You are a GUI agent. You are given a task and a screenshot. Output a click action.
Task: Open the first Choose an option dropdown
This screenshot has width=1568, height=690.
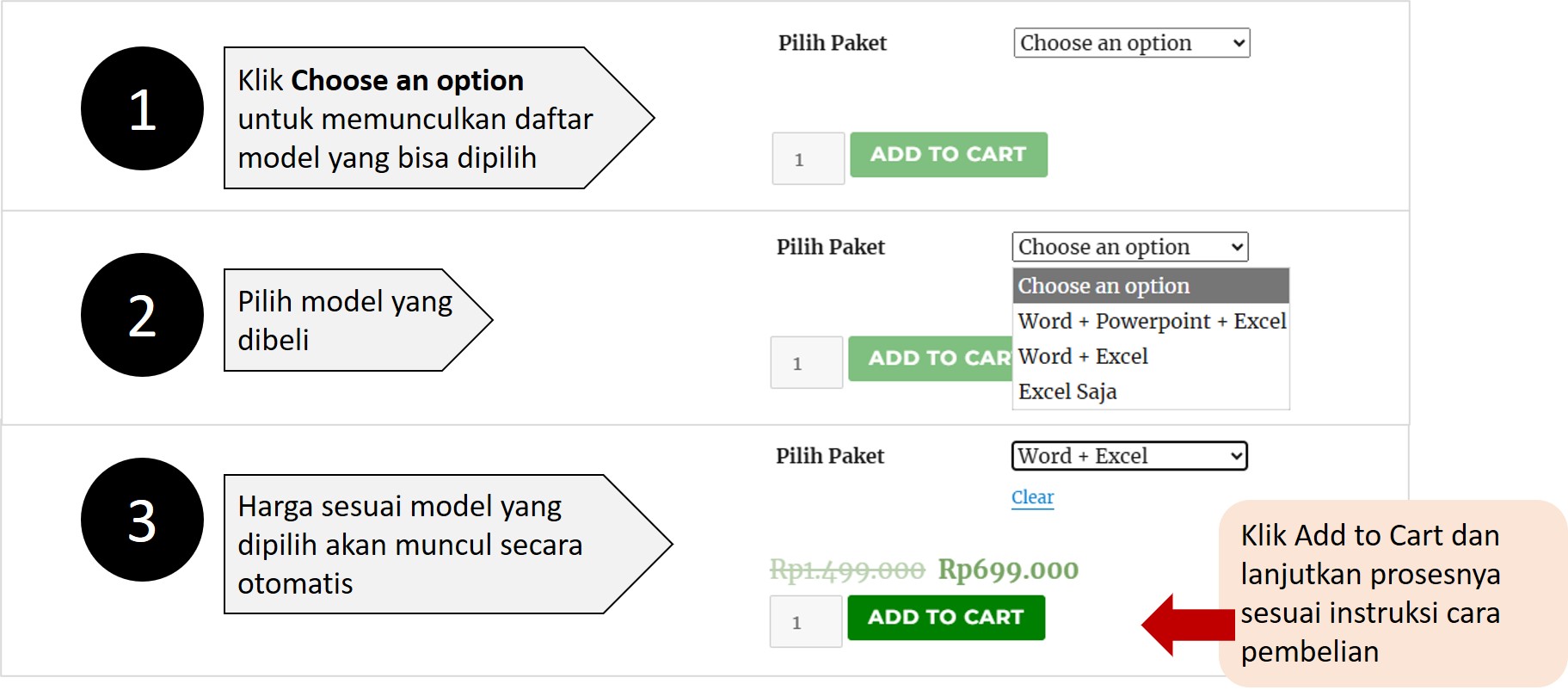click(1131, 42)
